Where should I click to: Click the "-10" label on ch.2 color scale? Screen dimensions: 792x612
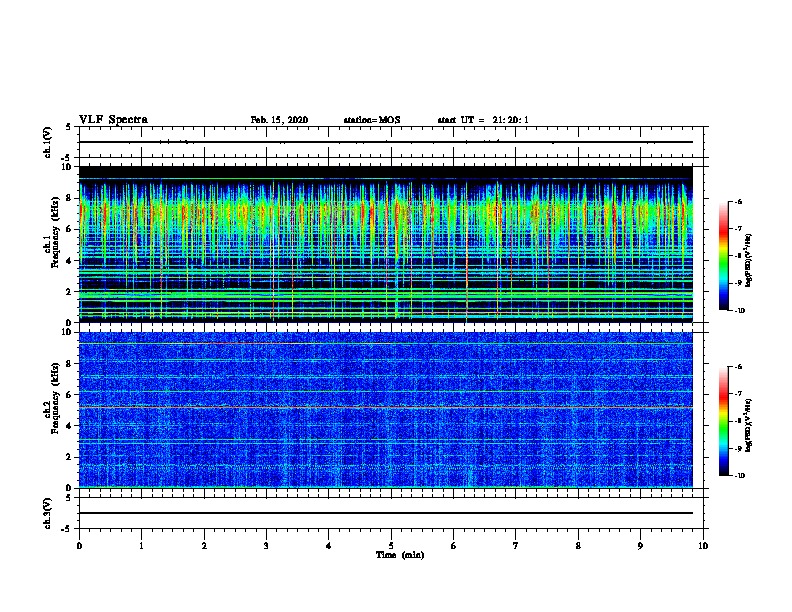coord(739,476)
